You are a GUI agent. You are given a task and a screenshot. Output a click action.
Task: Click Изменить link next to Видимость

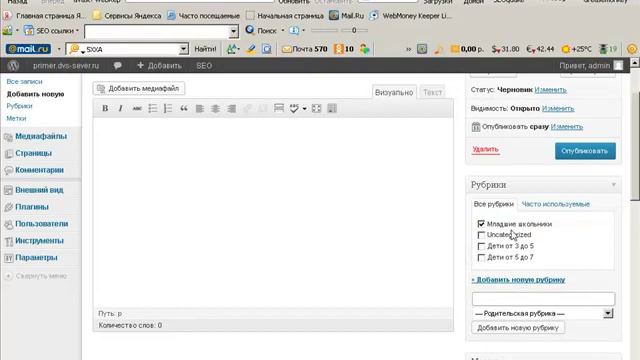pyautogui.click(x=558, y=109)
